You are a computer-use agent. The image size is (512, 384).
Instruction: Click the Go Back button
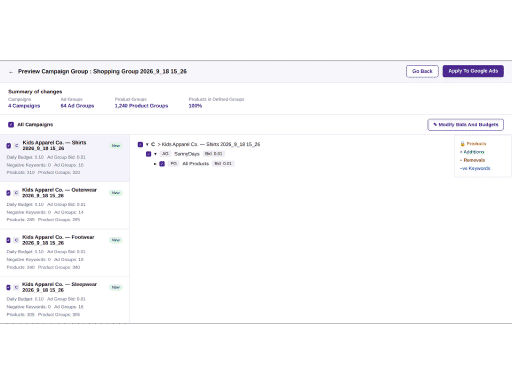tap(422, 71)
